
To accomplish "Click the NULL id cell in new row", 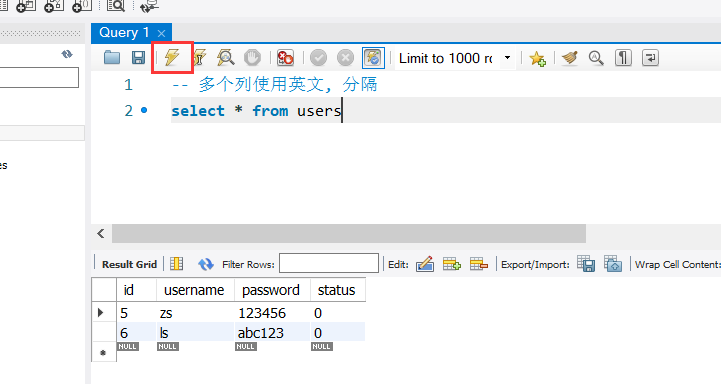I will pyautogui.click(x=127, y=346).
